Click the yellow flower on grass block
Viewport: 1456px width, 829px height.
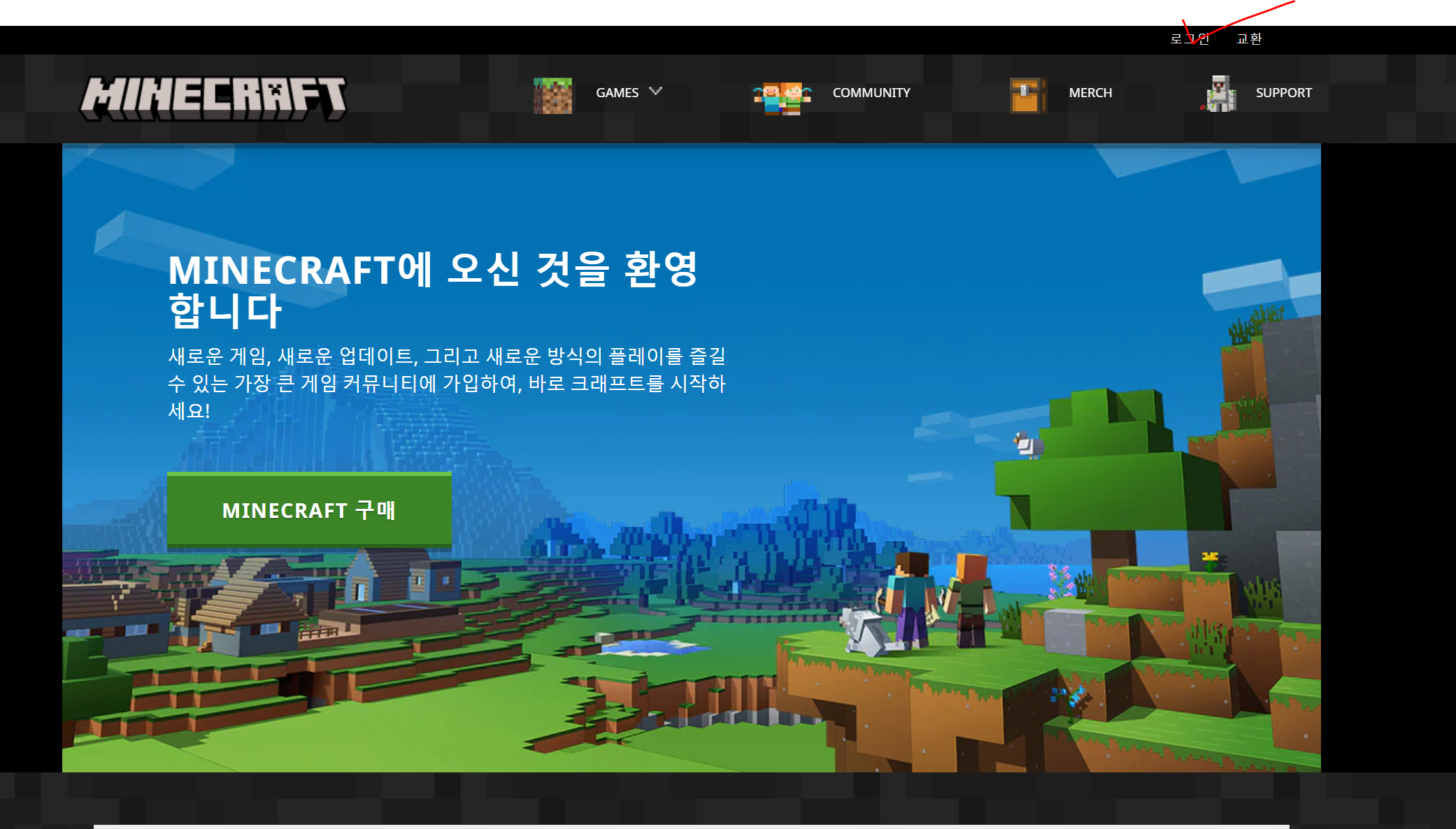(x=1210, y=559)
